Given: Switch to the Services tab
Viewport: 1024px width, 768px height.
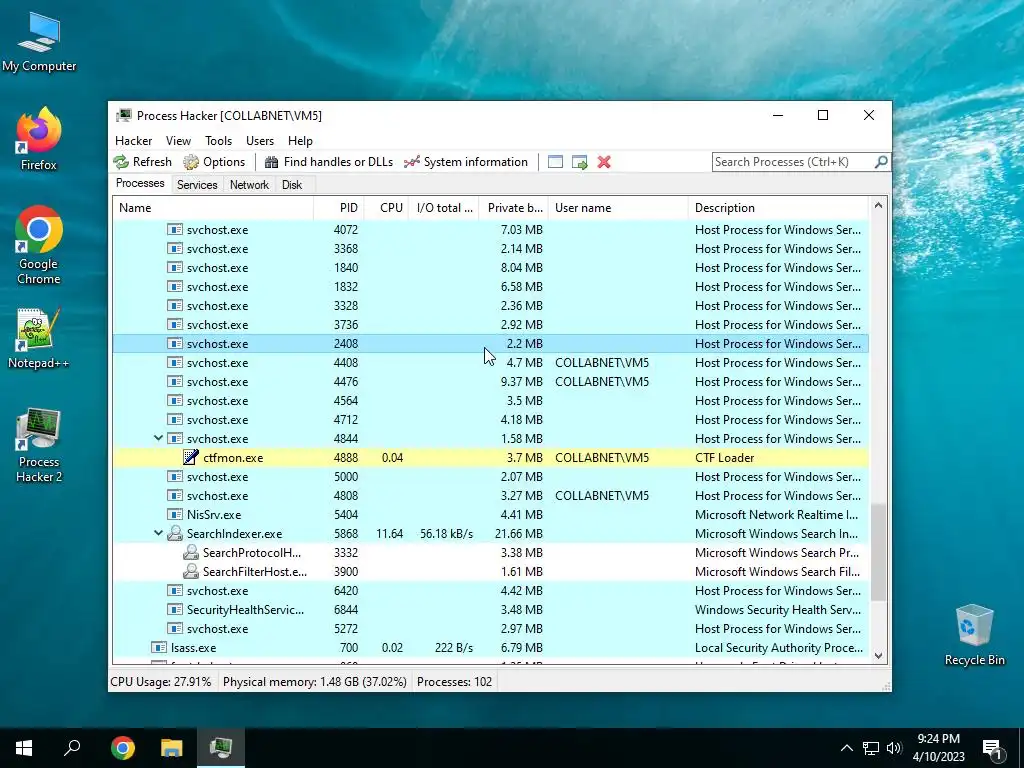Looking at the screenshot, I should point(197,185).
